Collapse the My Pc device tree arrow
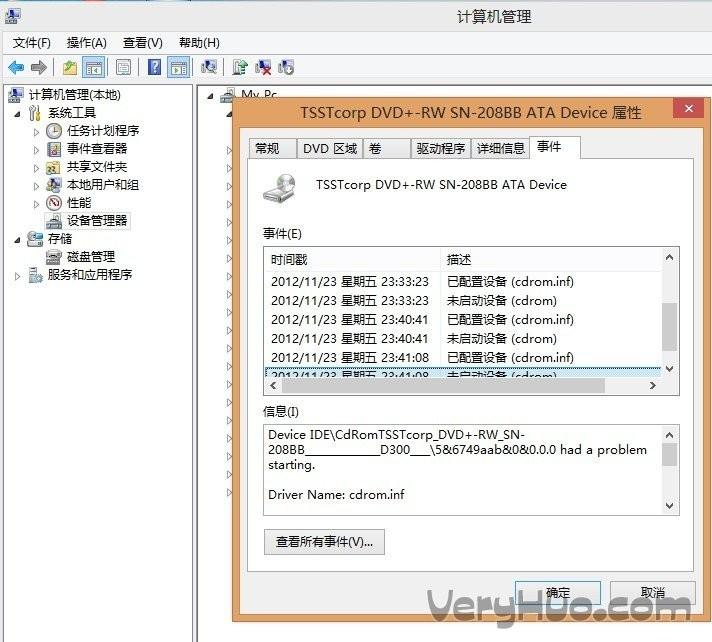712x642 pixels. coord(210,96)
